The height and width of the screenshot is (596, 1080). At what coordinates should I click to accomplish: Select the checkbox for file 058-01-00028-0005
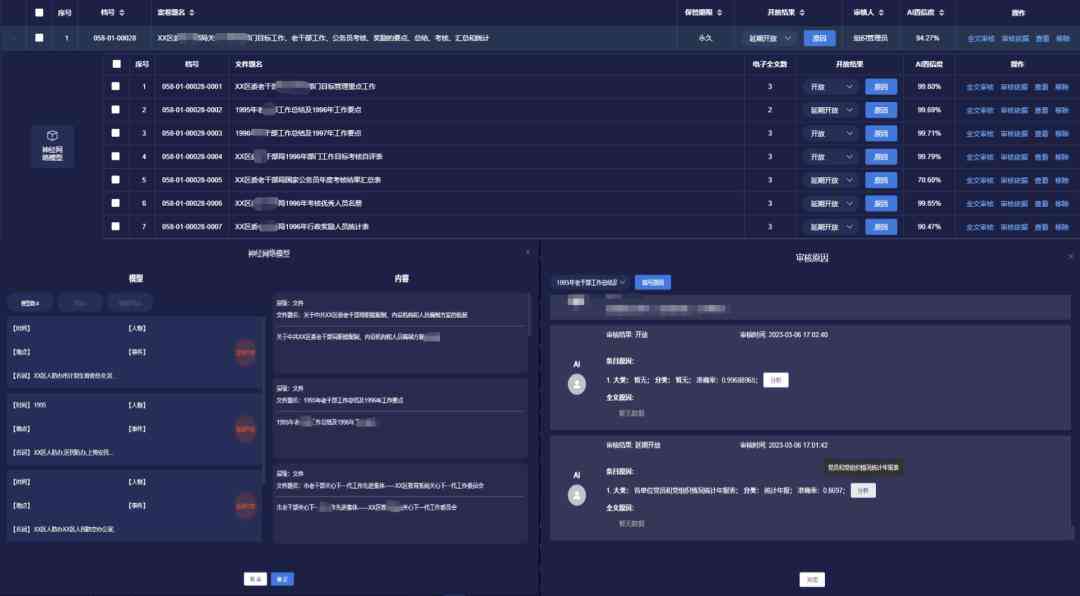point(116,180)
